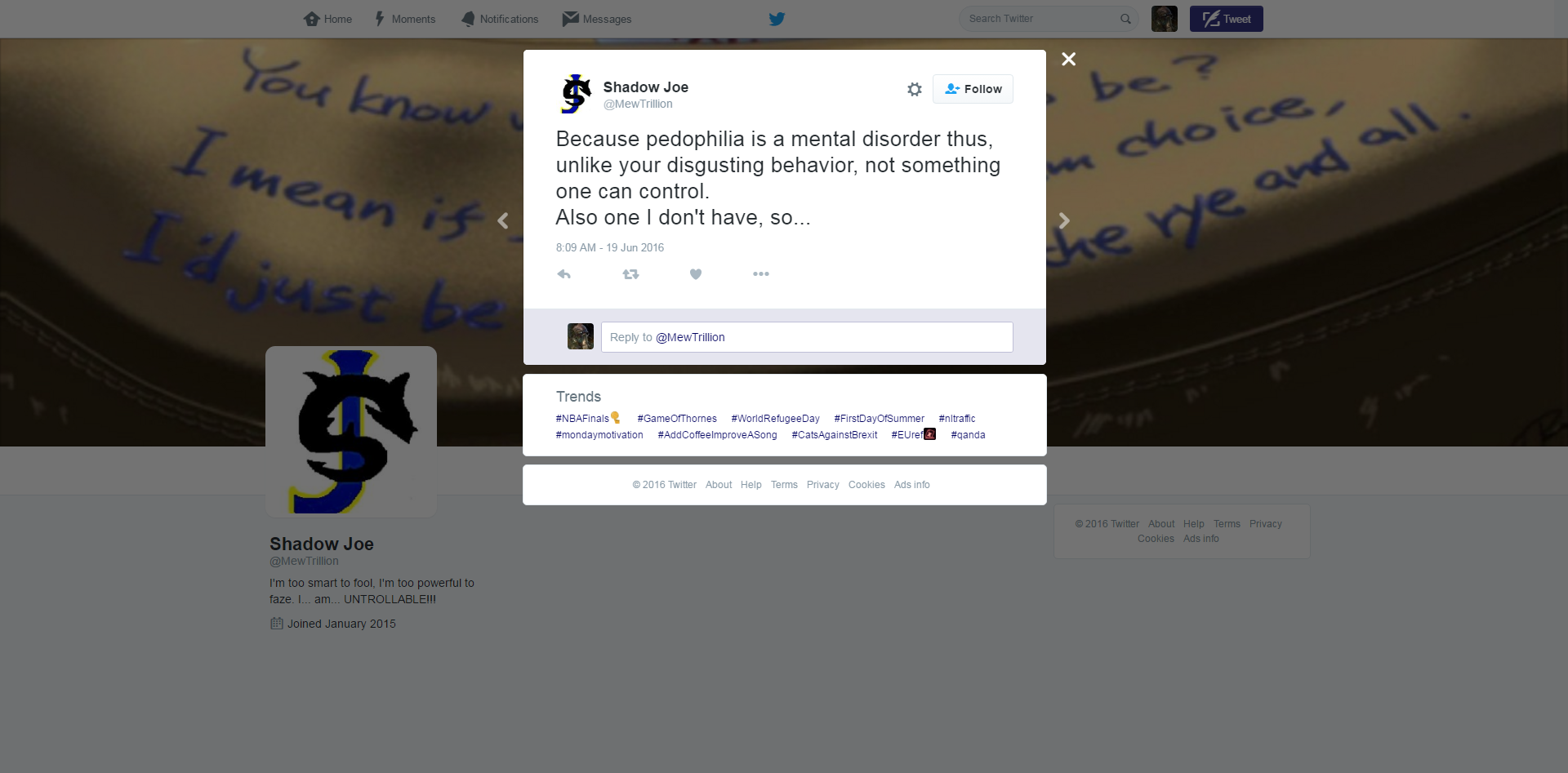Open Notifications bell in top bar

tap(499, 19)
